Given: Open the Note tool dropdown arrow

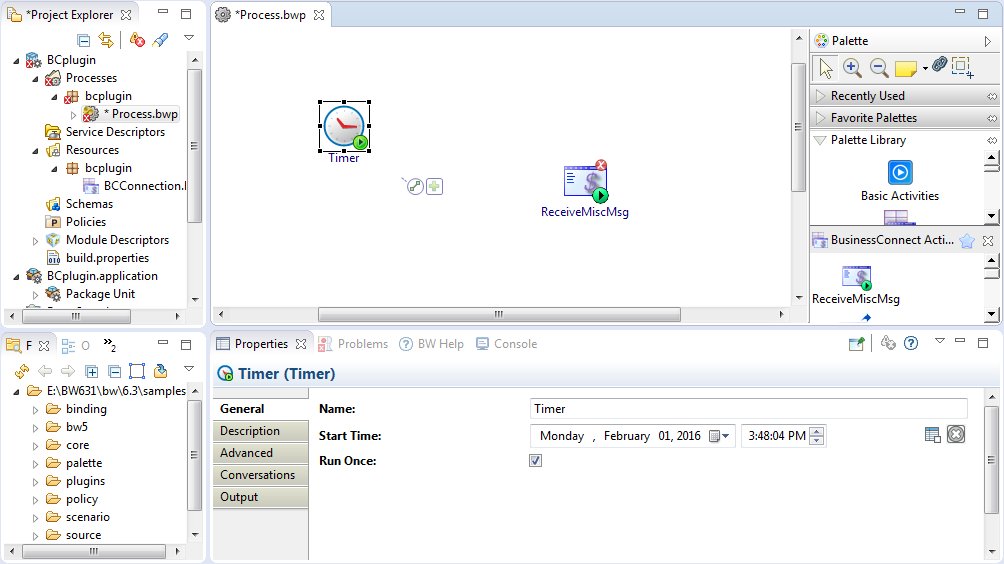Looking at the screenshot, I should click(925, 68).
